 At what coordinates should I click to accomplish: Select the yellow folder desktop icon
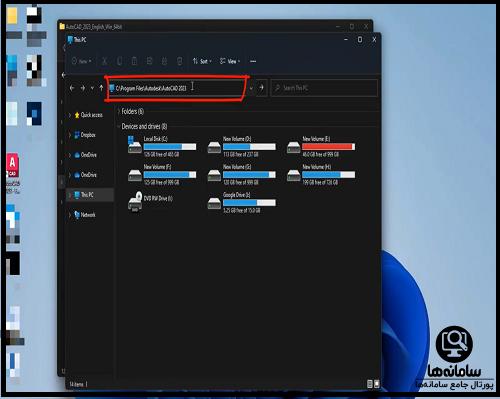[x=12, y=16]
